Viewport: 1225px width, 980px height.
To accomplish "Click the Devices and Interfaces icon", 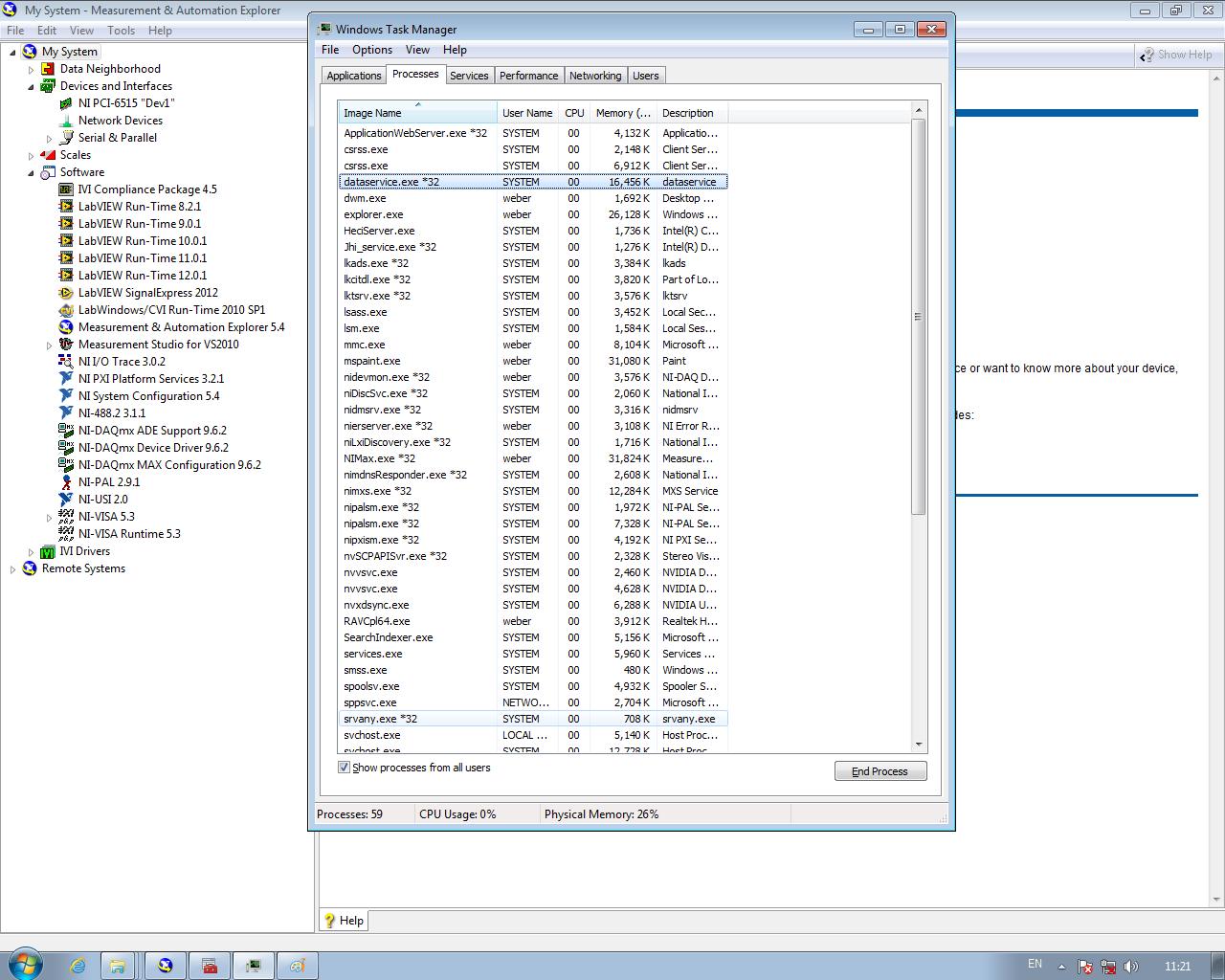I will [48, 86].
